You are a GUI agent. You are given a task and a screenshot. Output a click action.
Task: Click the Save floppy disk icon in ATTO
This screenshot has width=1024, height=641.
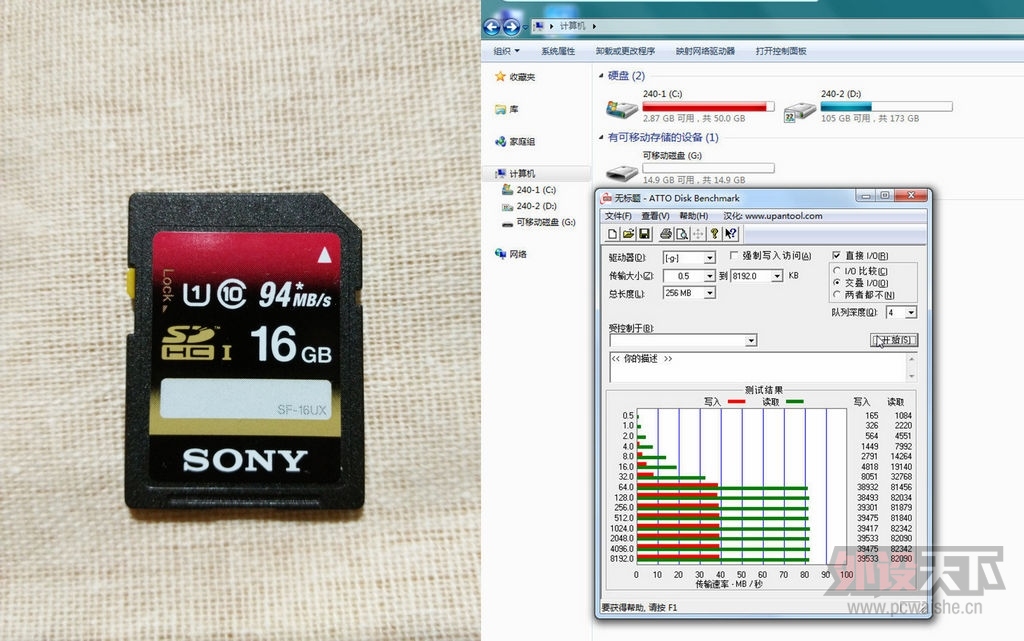(644, 234)
